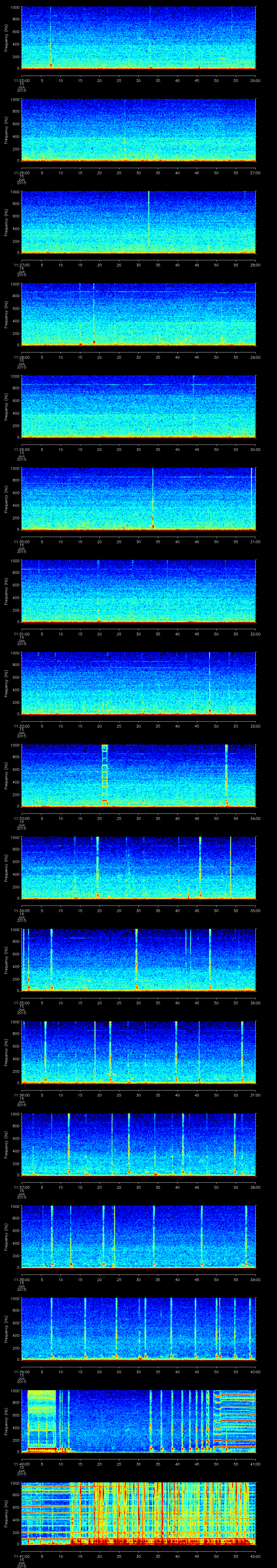The height and width of the screenshot is (1568, 277).
Task: Select the spectrogram for minute 11:36:00
Action: click(139, 1052)
